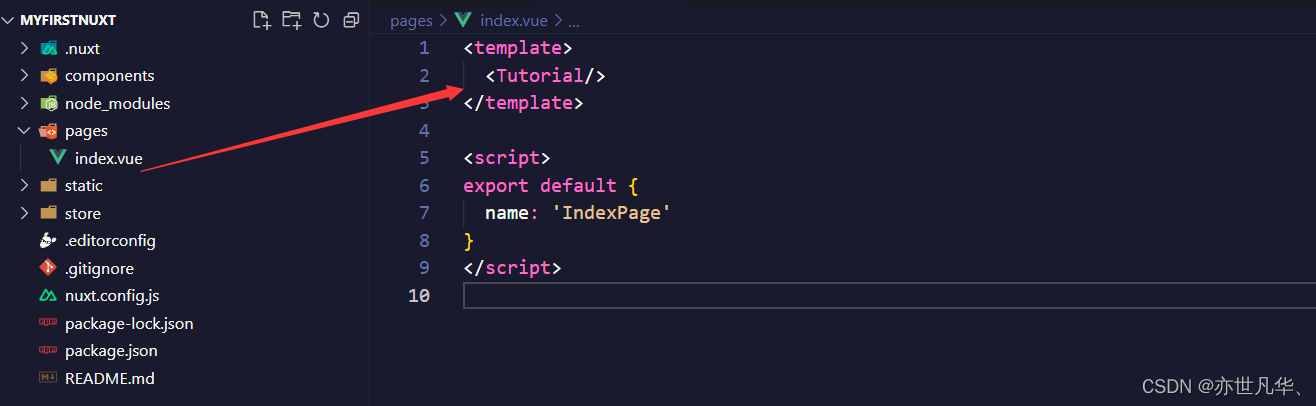Click 'export default' keyword text
The width and height of the screenshot is (1316, 406).
(x=540, y=186)
